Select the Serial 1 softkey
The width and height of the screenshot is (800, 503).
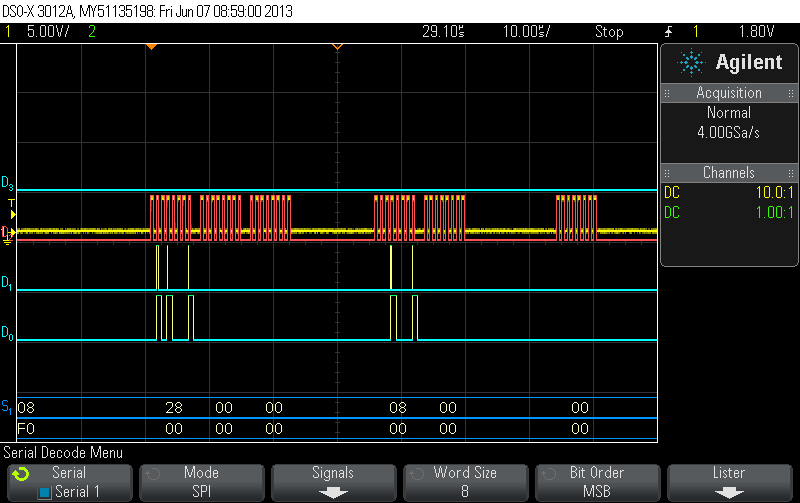tap(70, 483)
